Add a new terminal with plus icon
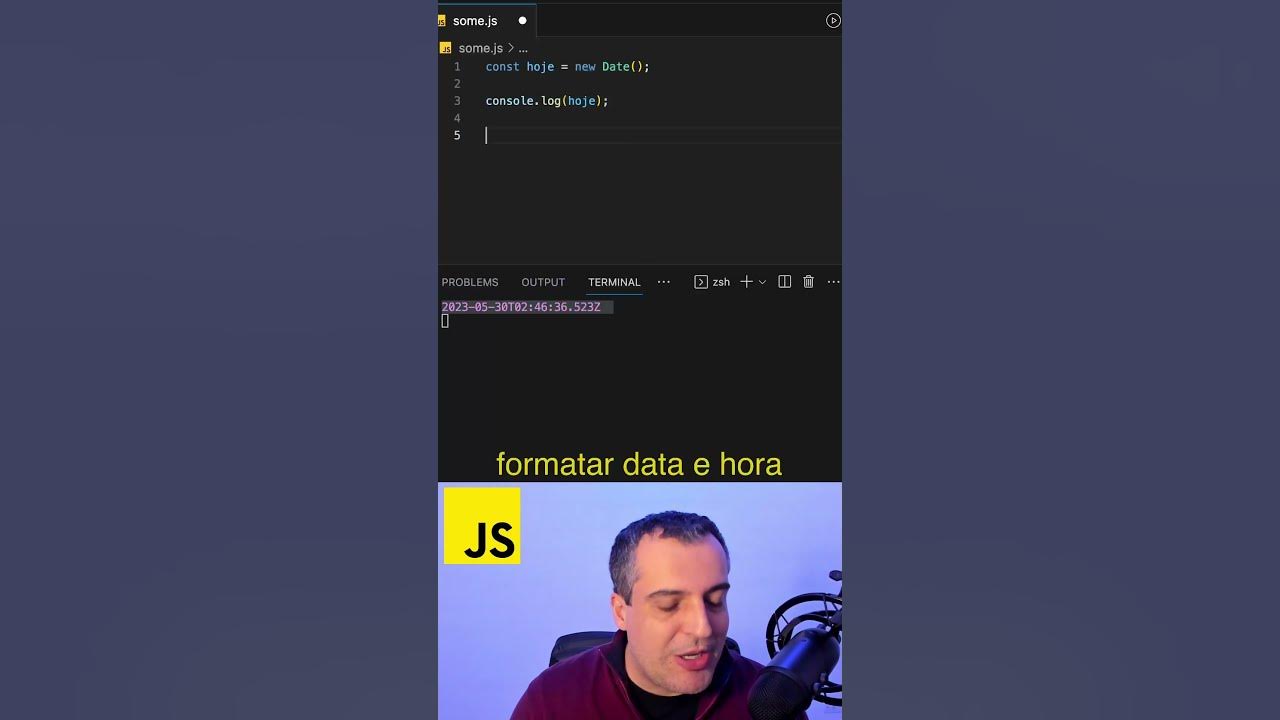This screenshot has height=720, width=1280. (x=746, y=282)
